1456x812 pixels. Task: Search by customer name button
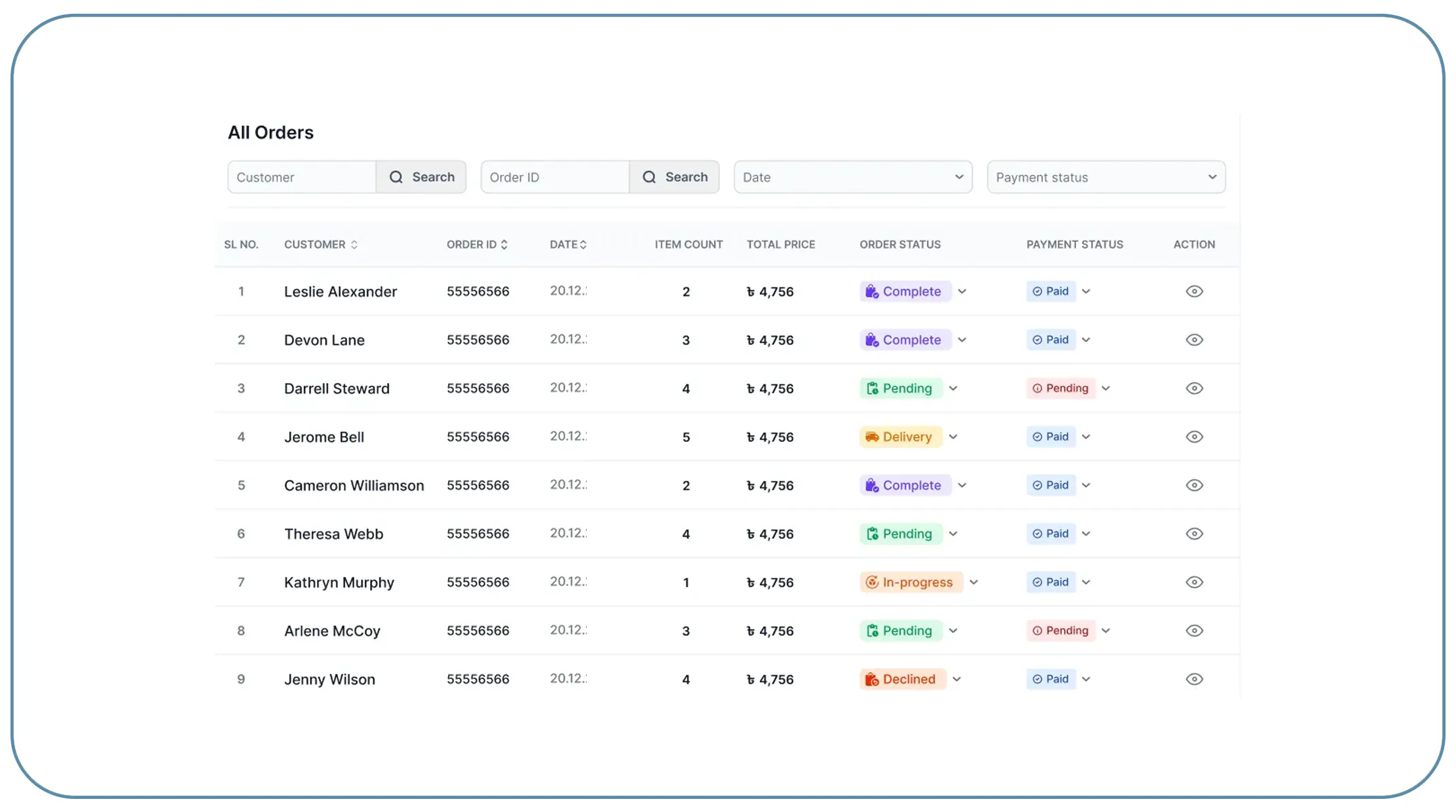coord(421,177)
